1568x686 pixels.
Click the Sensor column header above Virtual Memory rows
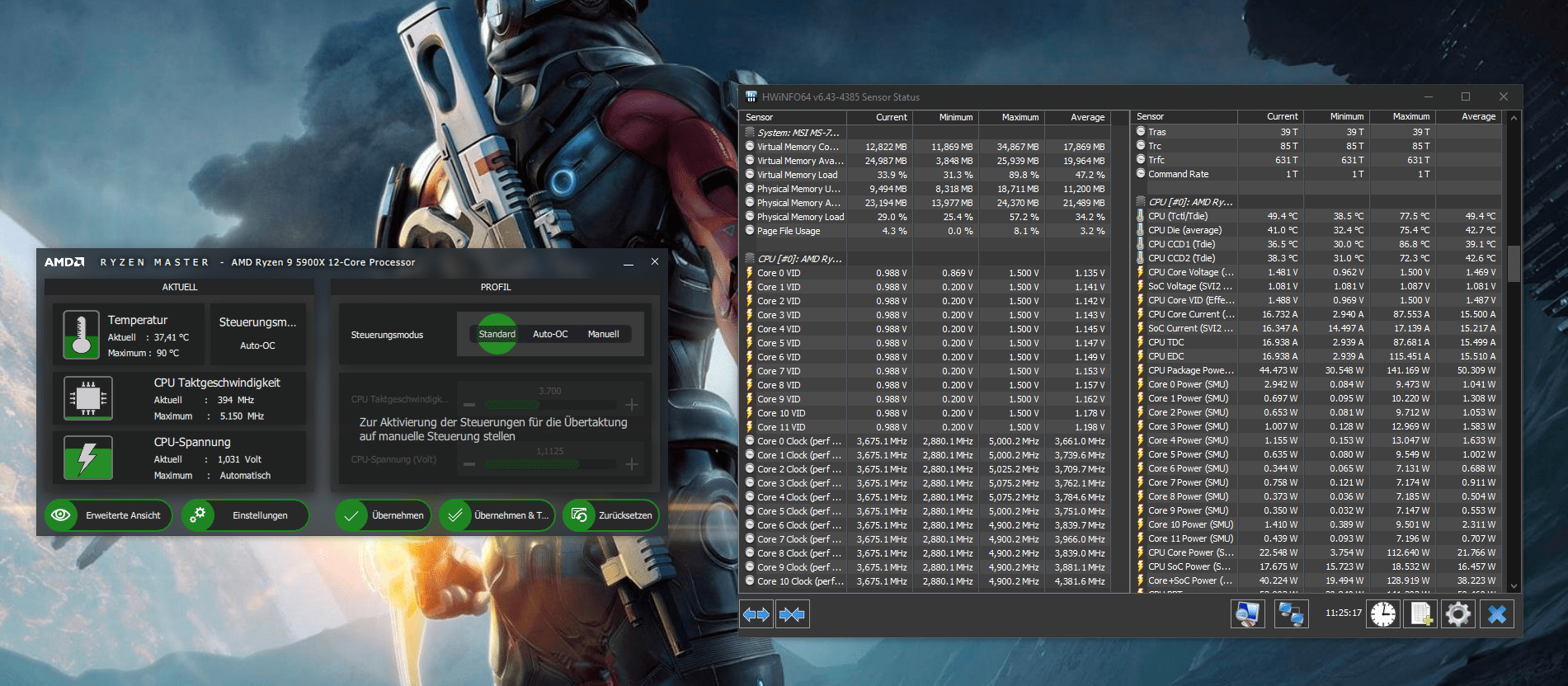(x=793, y=117)
